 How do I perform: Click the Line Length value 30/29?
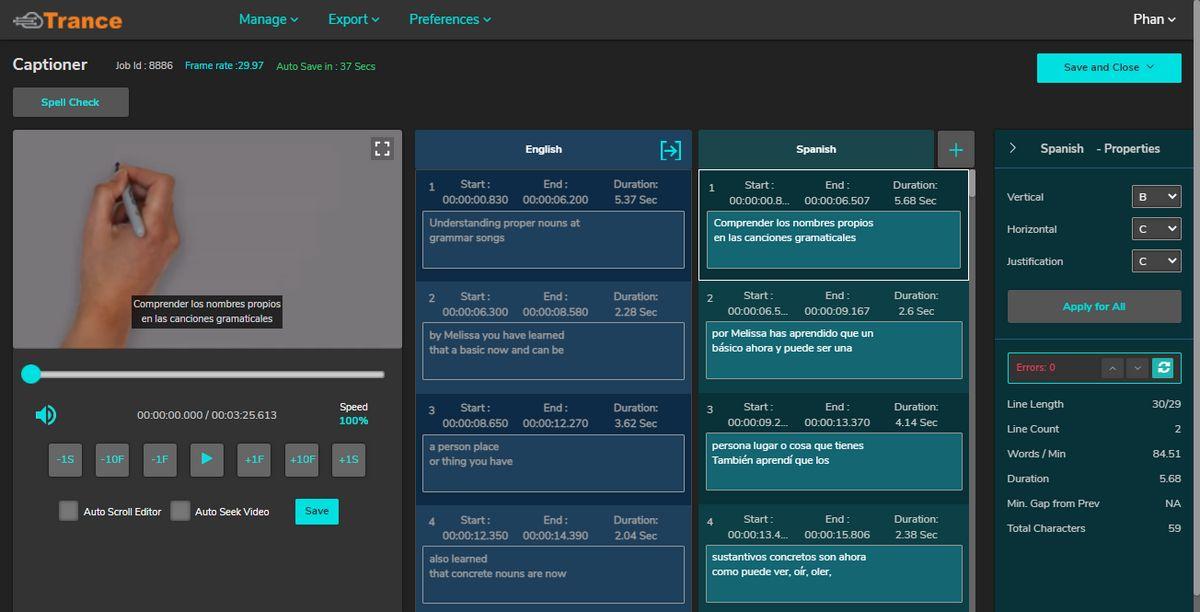1167,404
